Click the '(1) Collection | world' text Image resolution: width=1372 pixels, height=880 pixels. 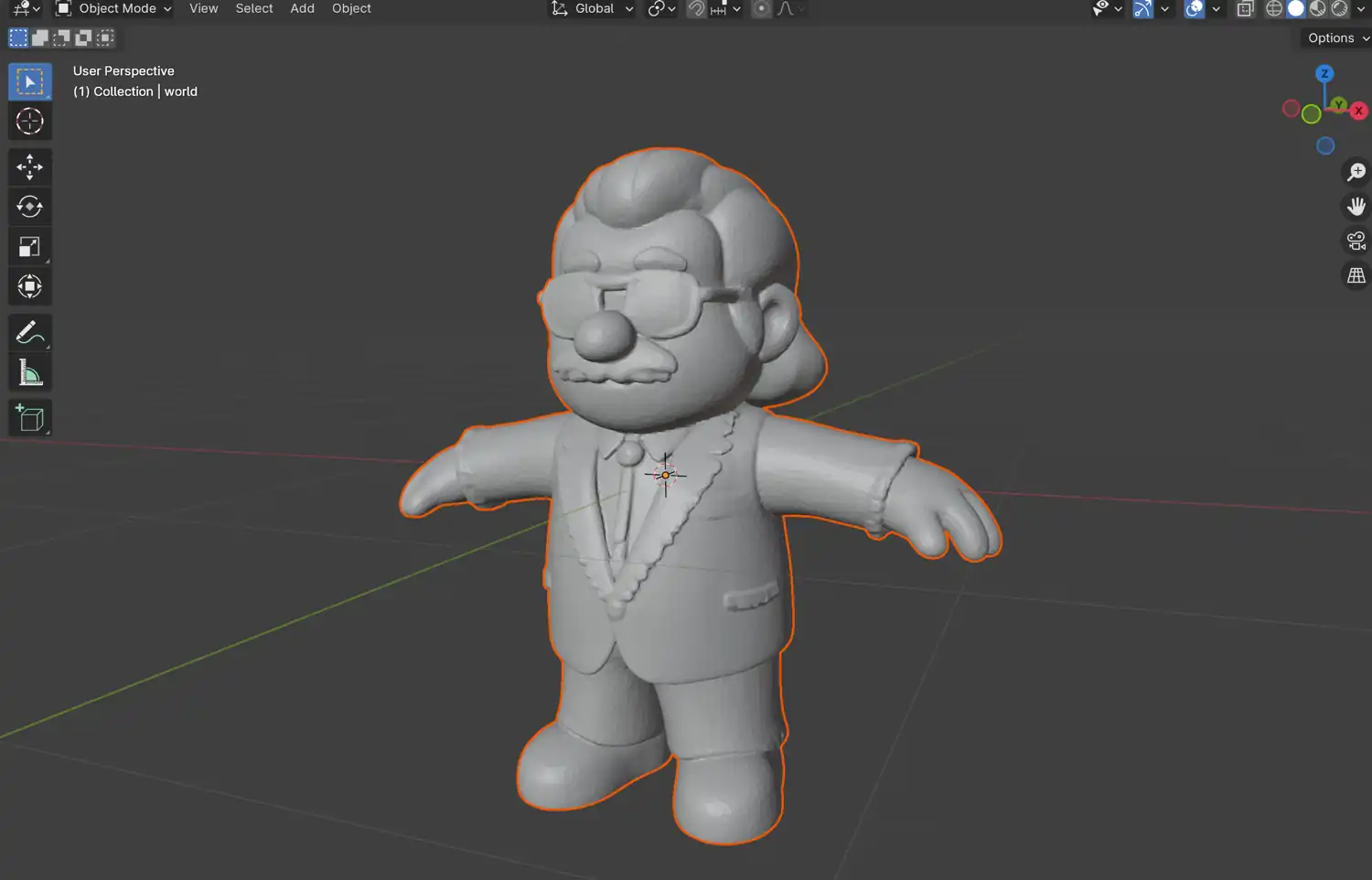(135, 91)
